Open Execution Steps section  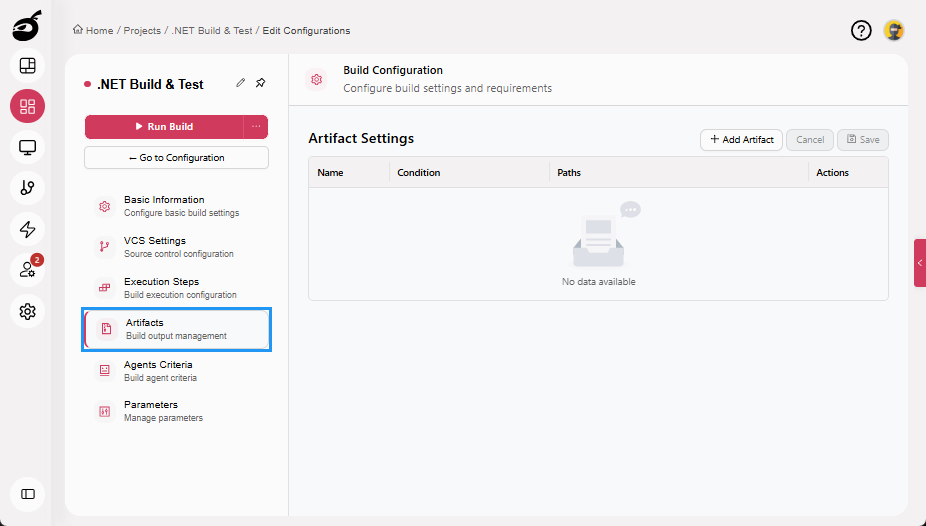[176, 288]
